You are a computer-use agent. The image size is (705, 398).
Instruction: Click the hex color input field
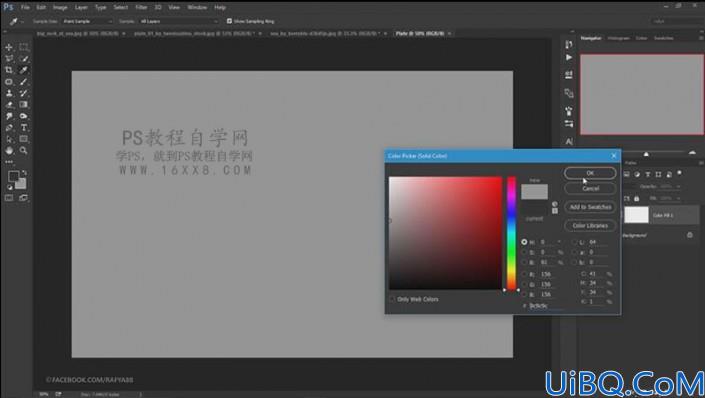click(546, 306)
